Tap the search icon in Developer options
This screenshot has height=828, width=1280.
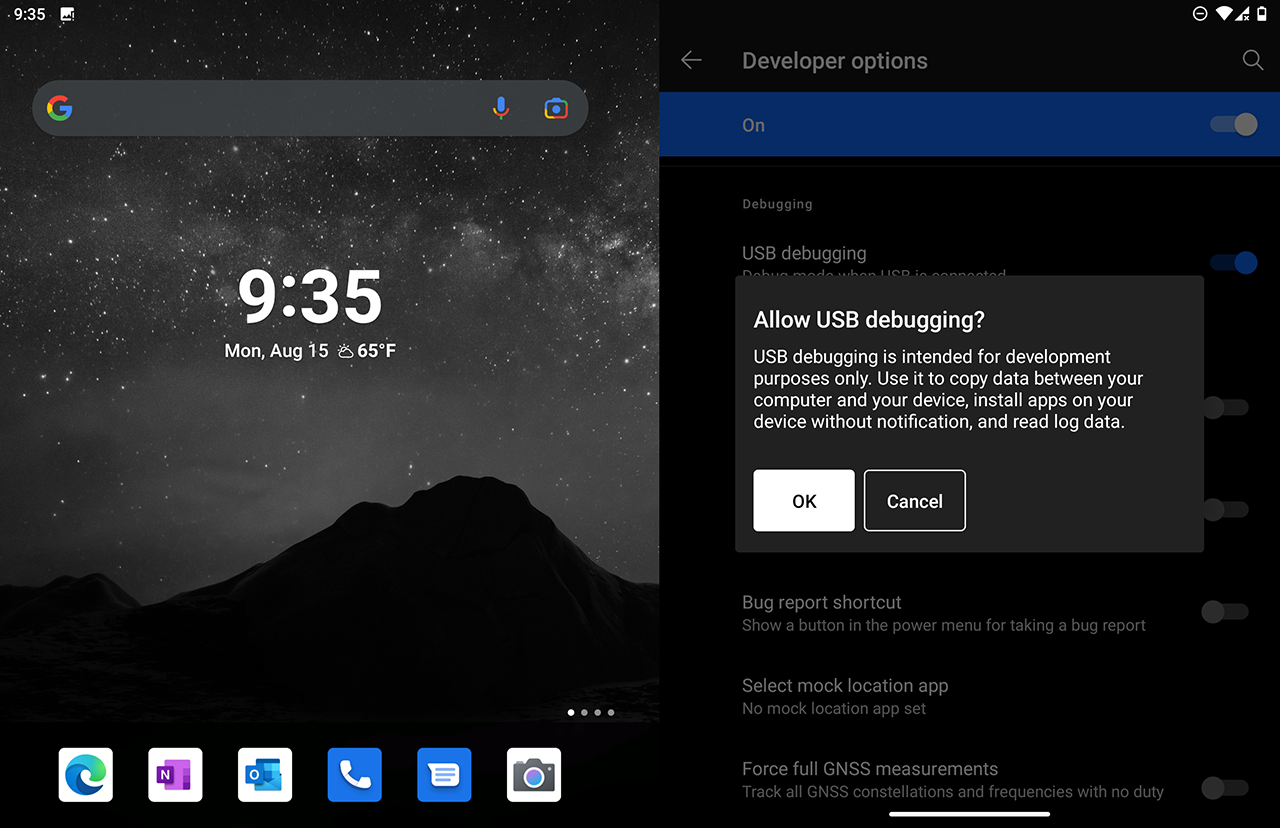pos(1252,61)
